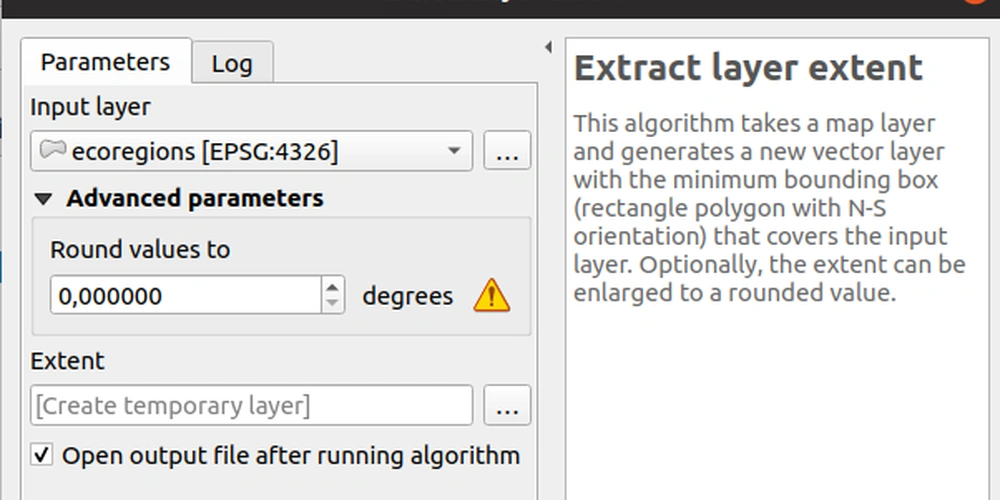Decrease the Round values spinner with down arrow
This screenshot has height=500, width=1000.
333,304
